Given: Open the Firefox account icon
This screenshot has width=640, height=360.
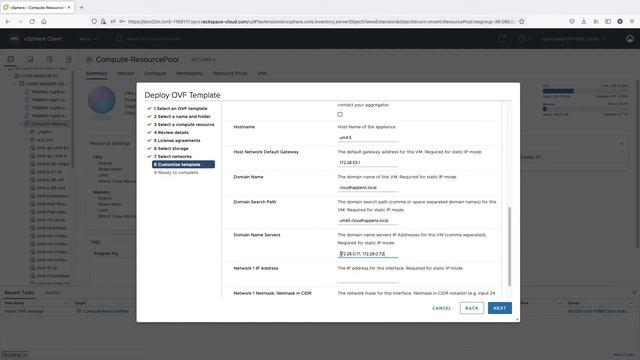Looking at the screenshot, I should 620,21.
